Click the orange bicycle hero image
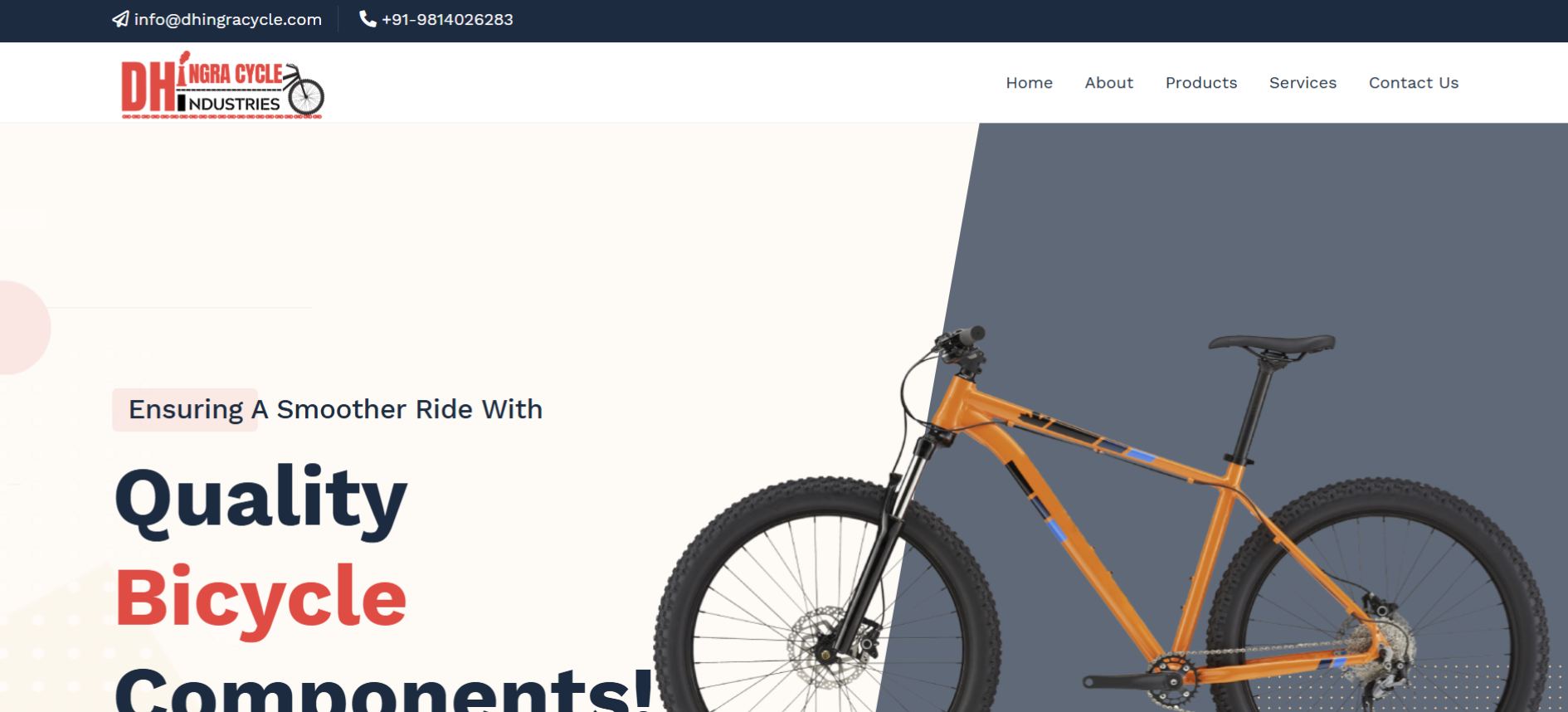 1102,519
